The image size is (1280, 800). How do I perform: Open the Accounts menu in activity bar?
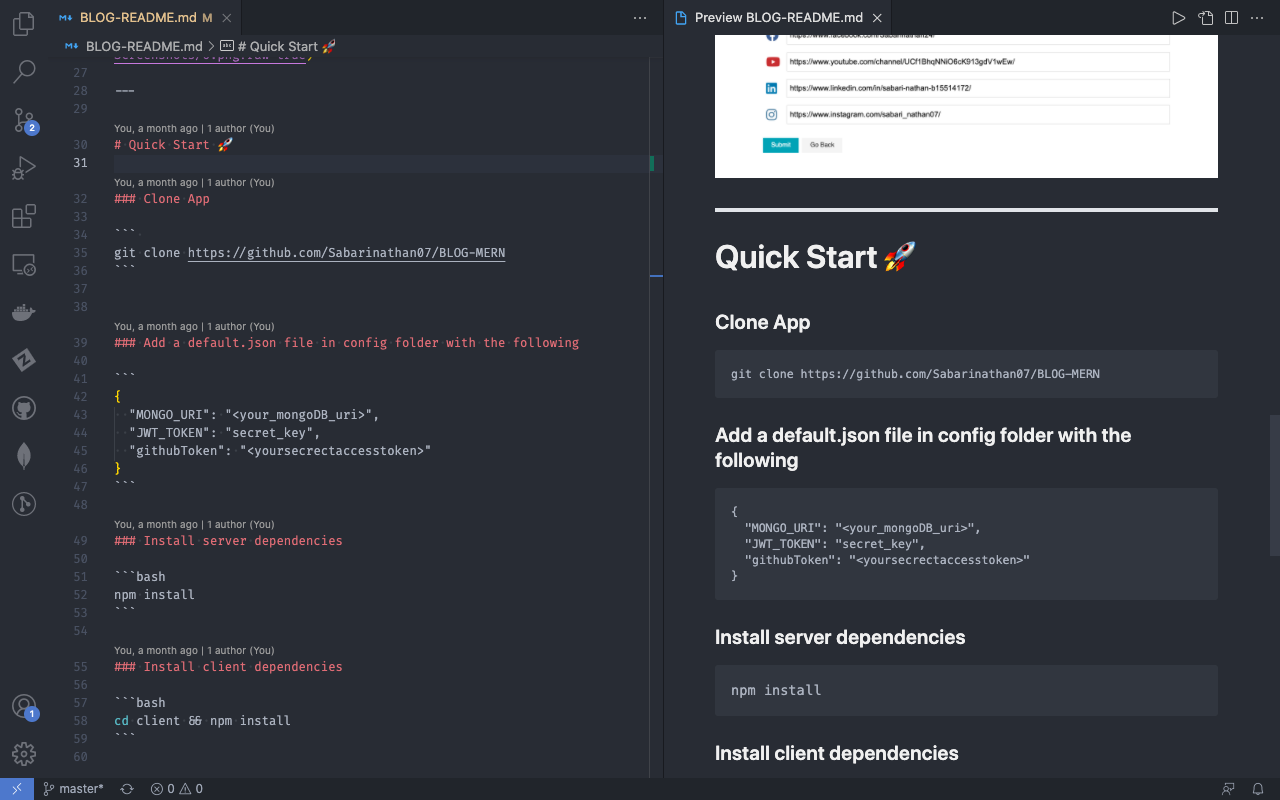click(24, 706)
